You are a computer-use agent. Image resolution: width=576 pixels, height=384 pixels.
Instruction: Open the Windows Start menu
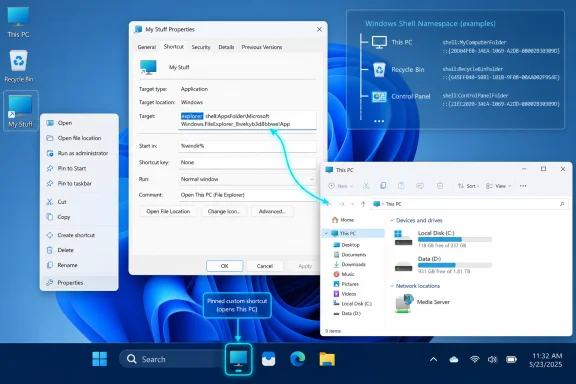[x=100, y=359]
